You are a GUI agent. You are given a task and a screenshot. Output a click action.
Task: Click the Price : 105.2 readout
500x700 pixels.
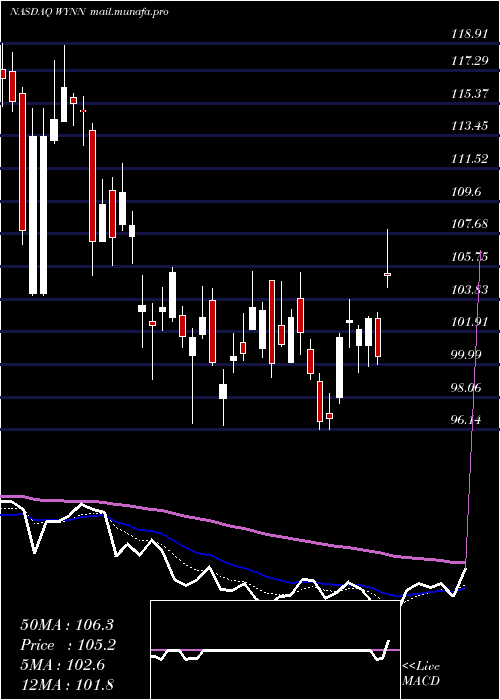68,645
